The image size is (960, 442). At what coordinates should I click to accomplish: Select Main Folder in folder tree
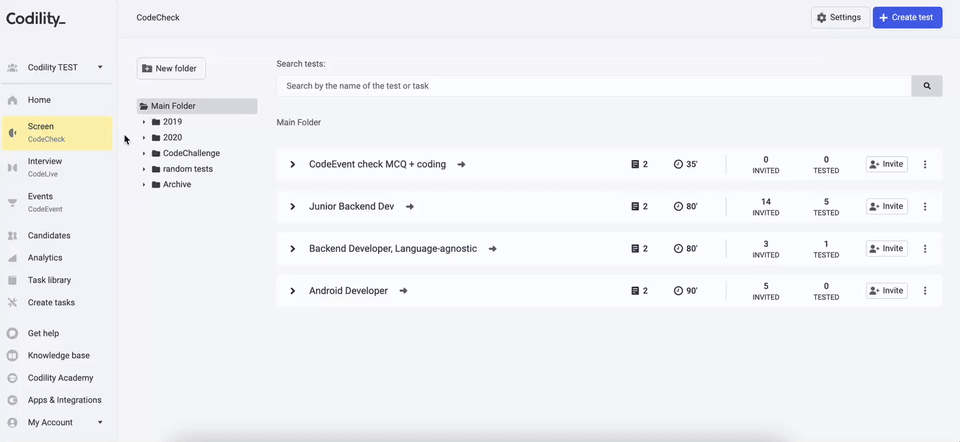click(x=197, y=107)
